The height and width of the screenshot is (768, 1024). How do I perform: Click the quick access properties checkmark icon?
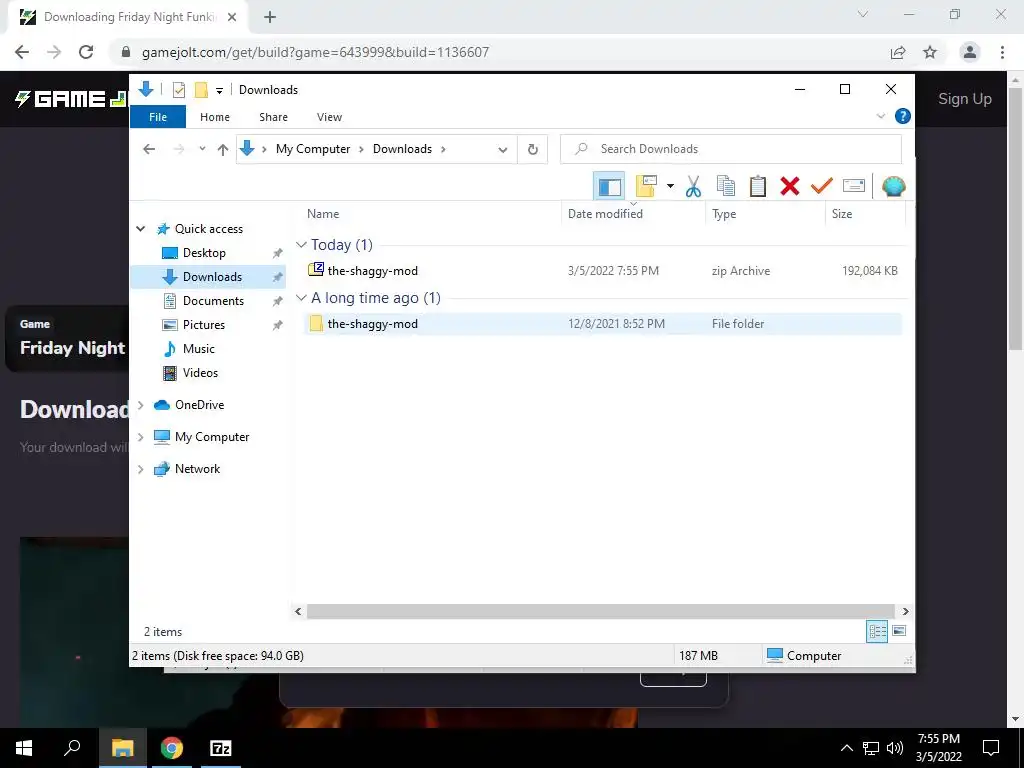tap(179, 90)
